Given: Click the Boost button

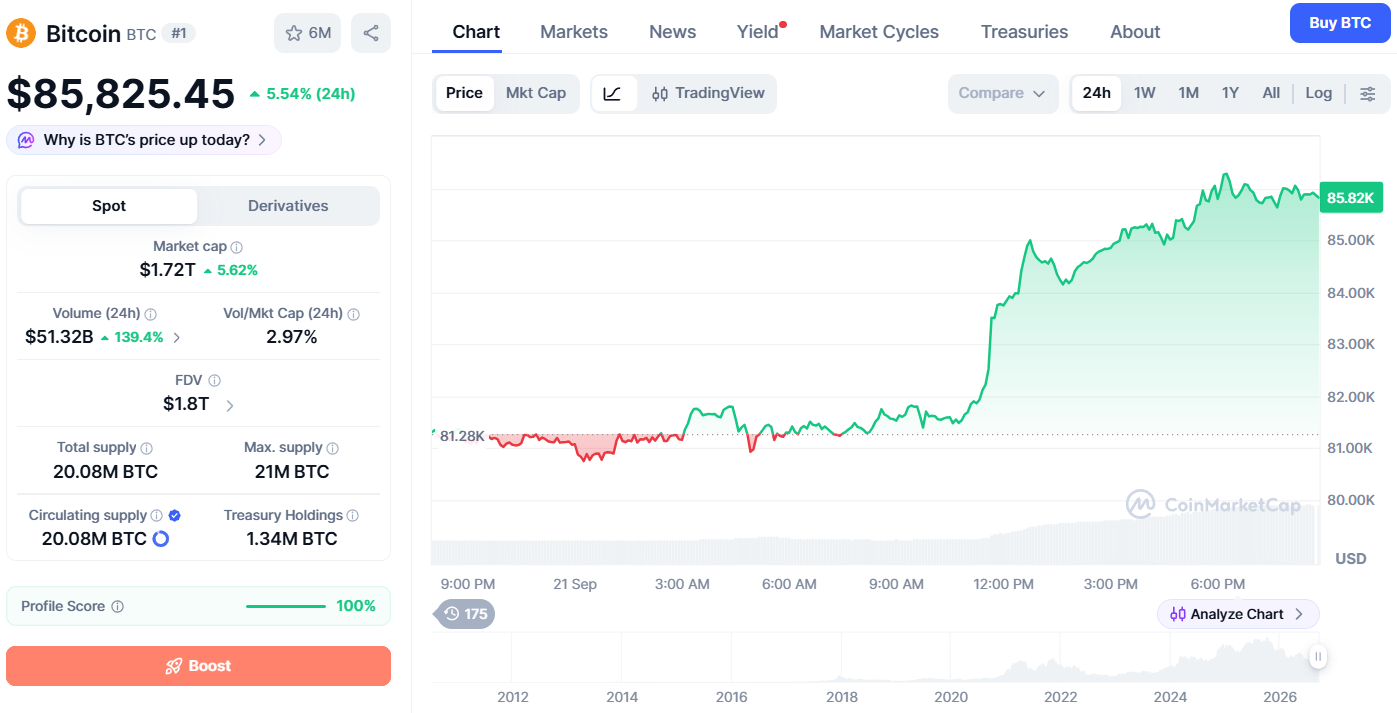Looking at the screenshot, I should [198, 666].
